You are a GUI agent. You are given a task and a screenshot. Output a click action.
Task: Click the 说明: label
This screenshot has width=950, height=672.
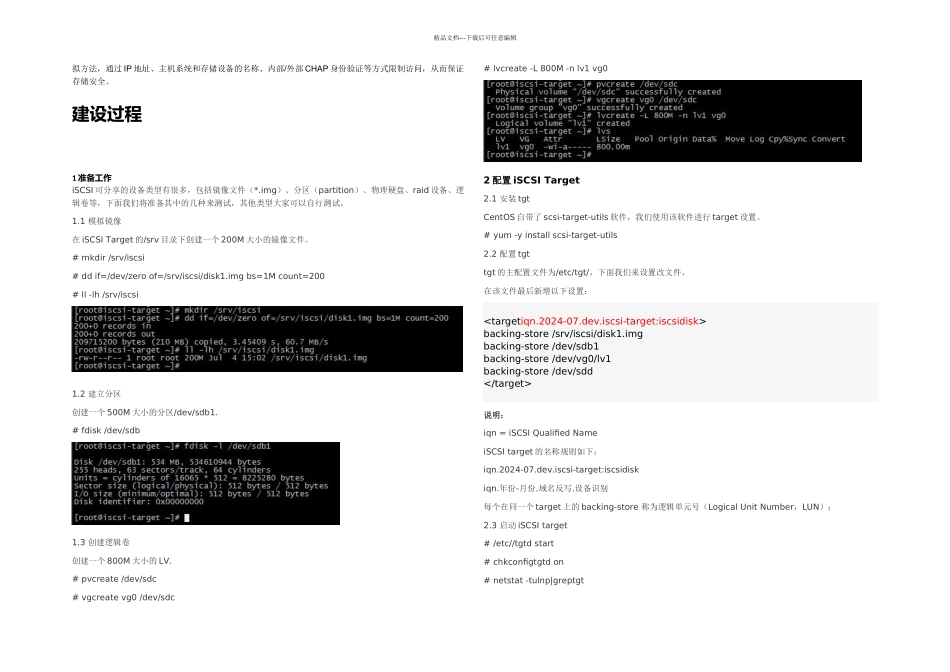point(493,415)
